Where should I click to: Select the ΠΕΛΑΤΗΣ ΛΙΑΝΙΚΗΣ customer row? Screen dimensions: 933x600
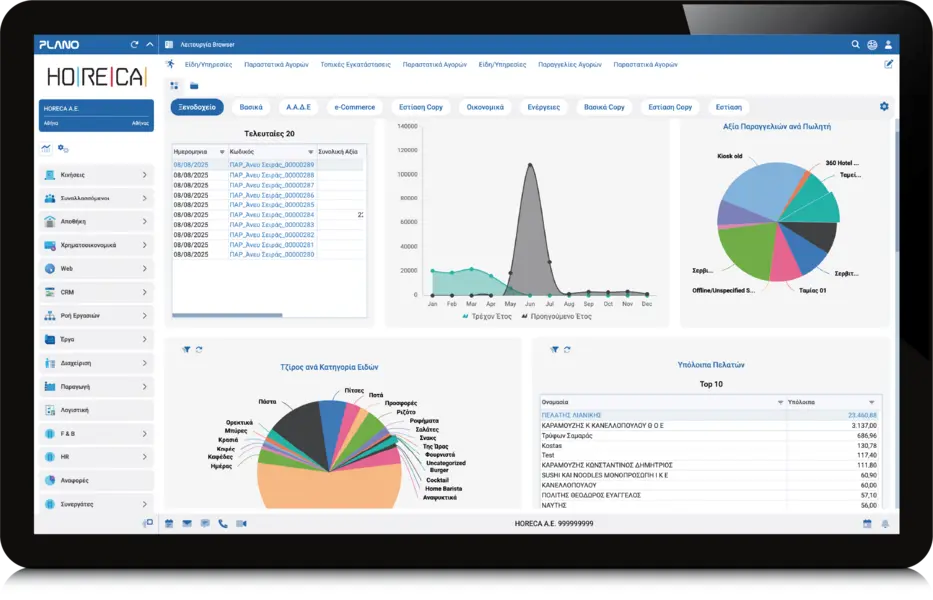pos(709,415)
